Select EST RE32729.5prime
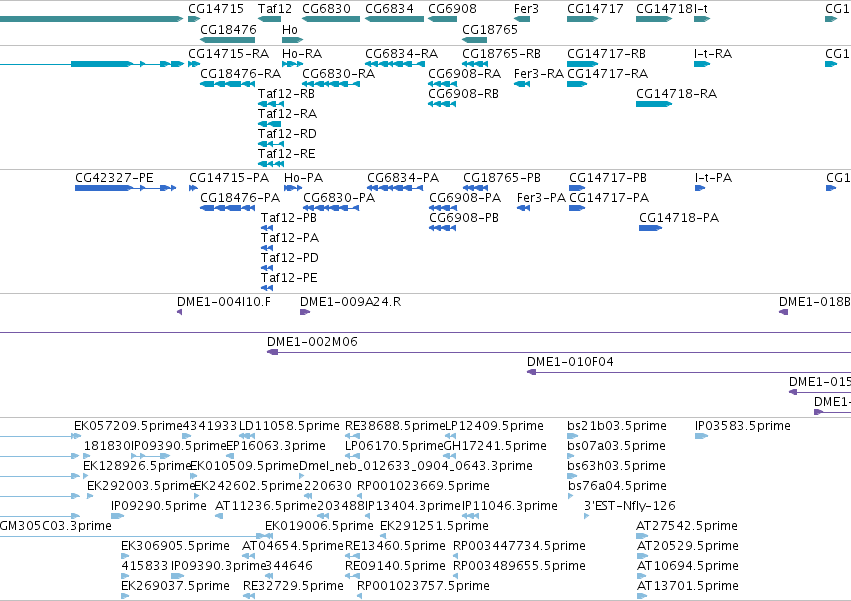 point(294,586)
